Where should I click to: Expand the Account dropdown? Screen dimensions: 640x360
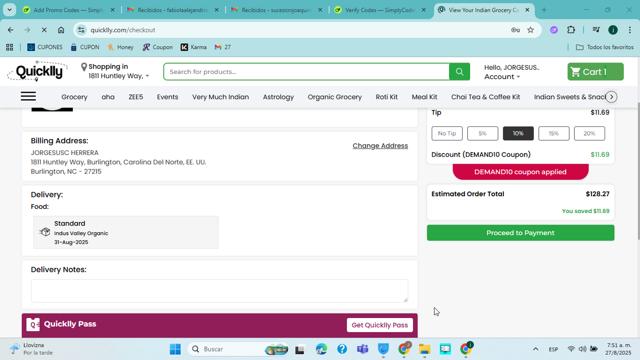pos(502,77)
